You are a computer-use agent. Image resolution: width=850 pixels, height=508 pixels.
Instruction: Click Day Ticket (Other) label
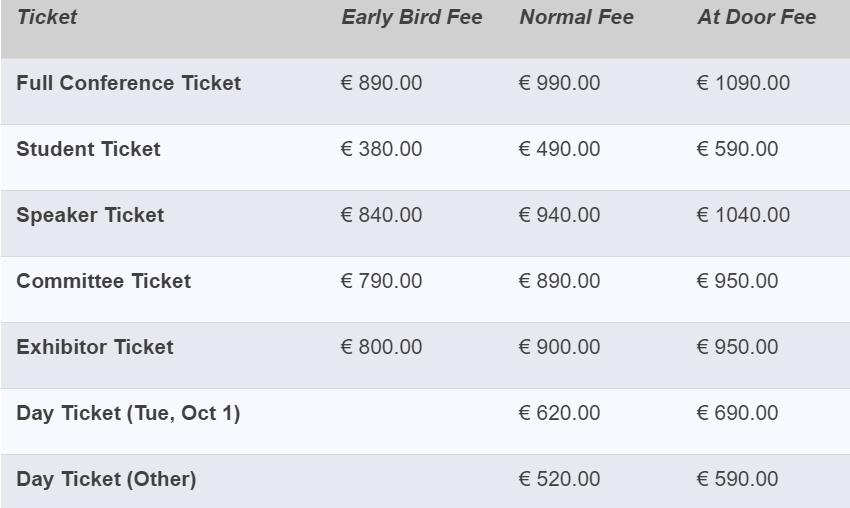[106, 479]
